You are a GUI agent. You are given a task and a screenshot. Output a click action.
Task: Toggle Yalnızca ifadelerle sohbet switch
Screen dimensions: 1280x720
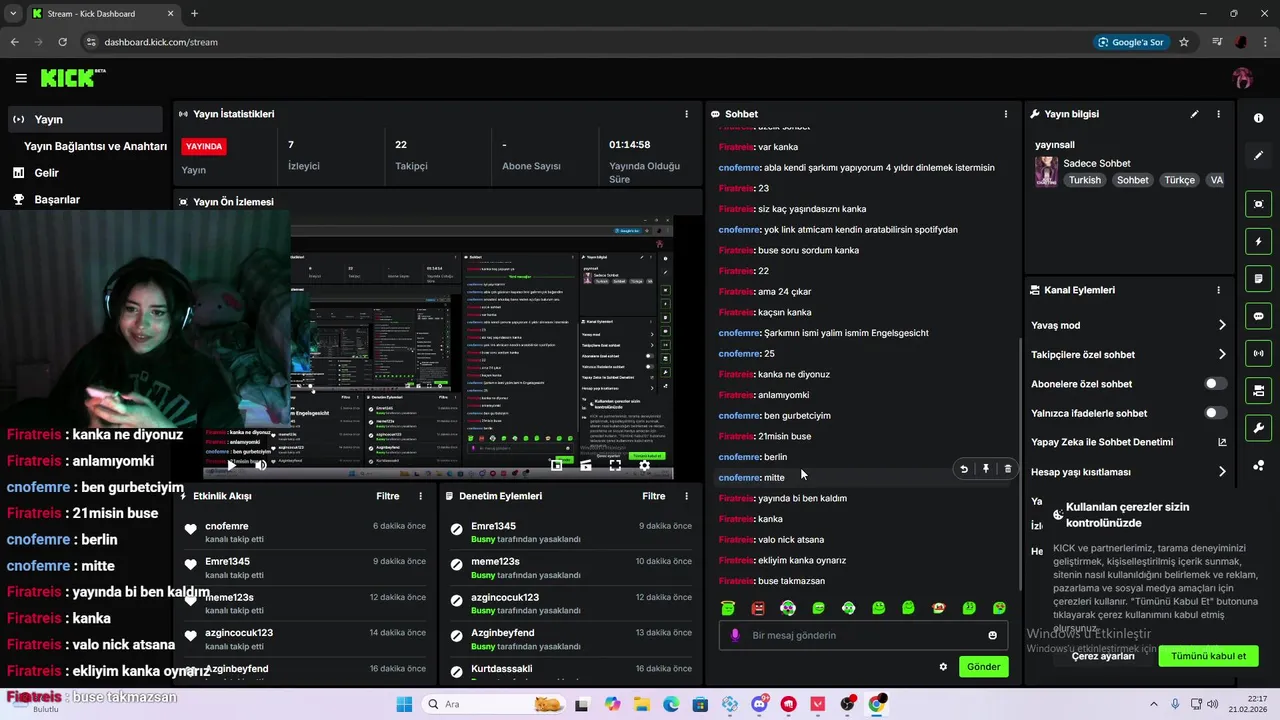[1215, 413]
